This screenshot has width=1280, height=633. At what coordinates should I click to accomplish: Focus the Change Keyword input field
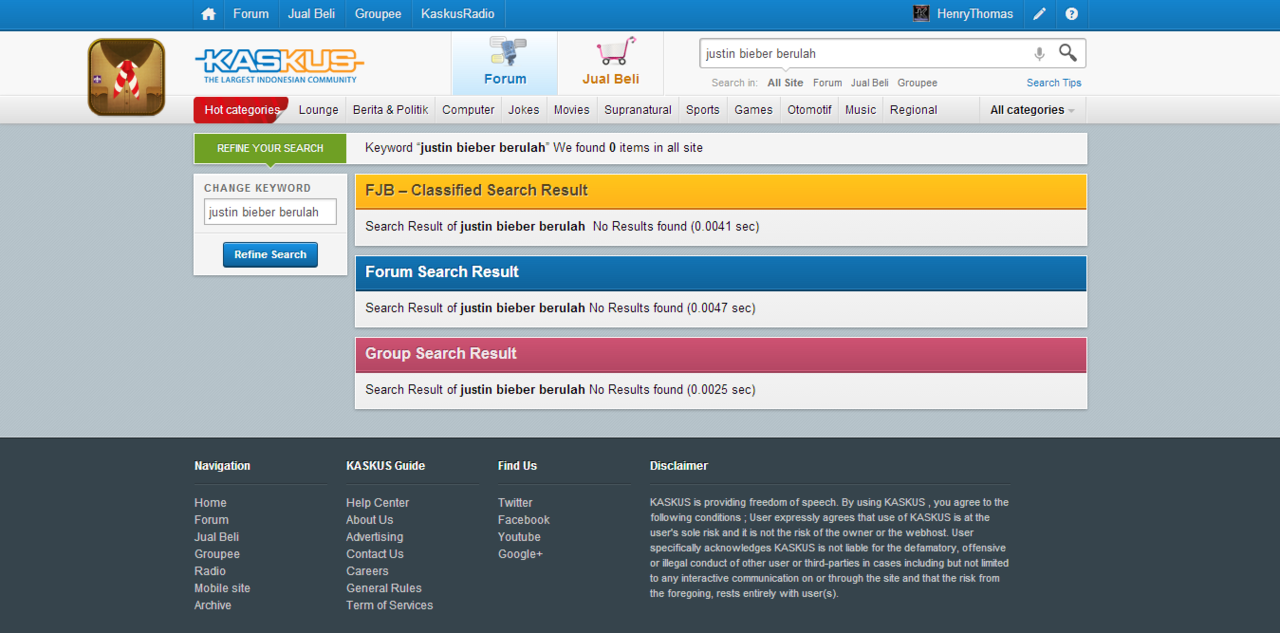point(270,212)
